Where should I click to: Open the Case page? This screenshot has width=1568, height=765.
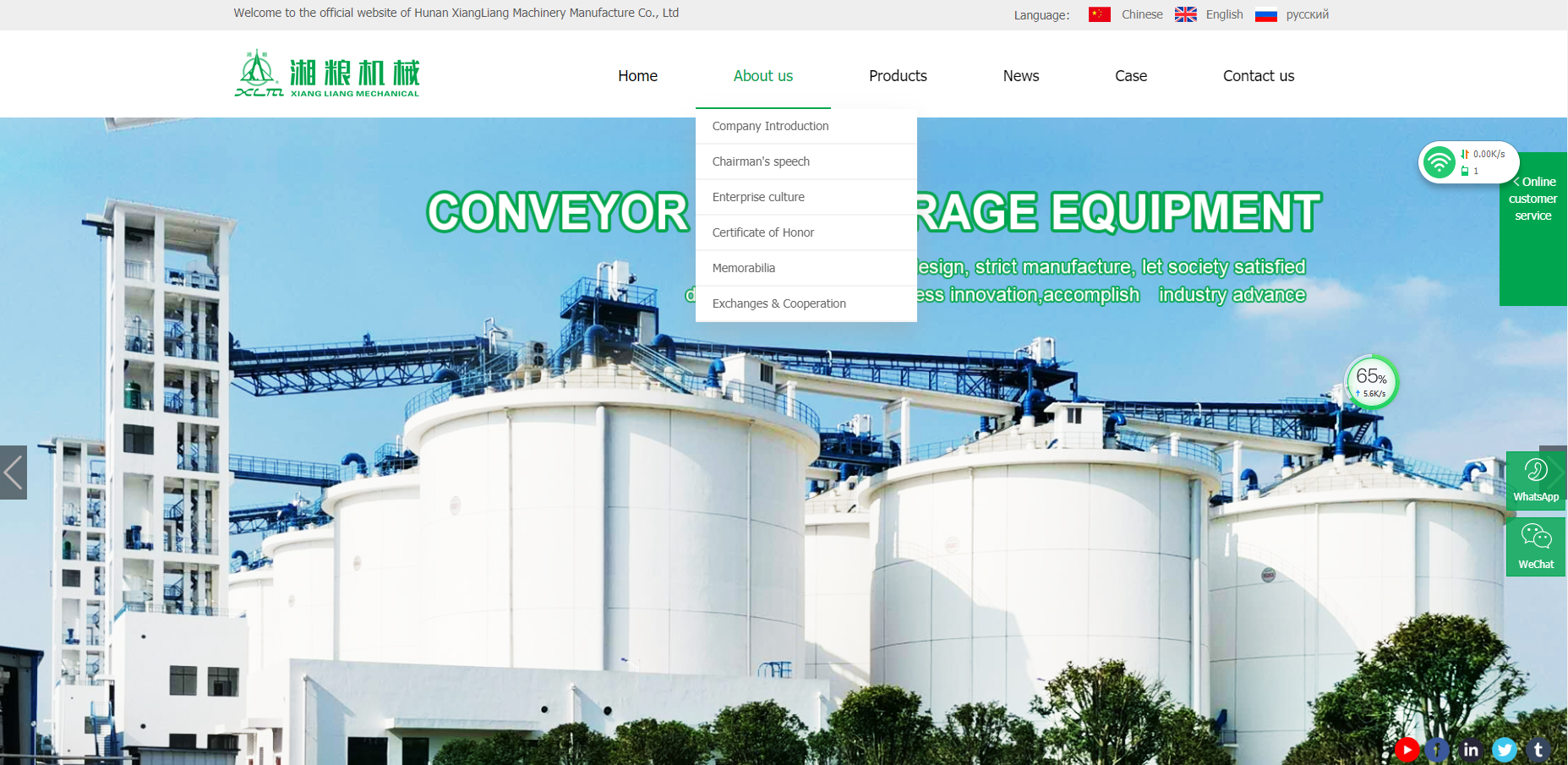click(1131, 76)
